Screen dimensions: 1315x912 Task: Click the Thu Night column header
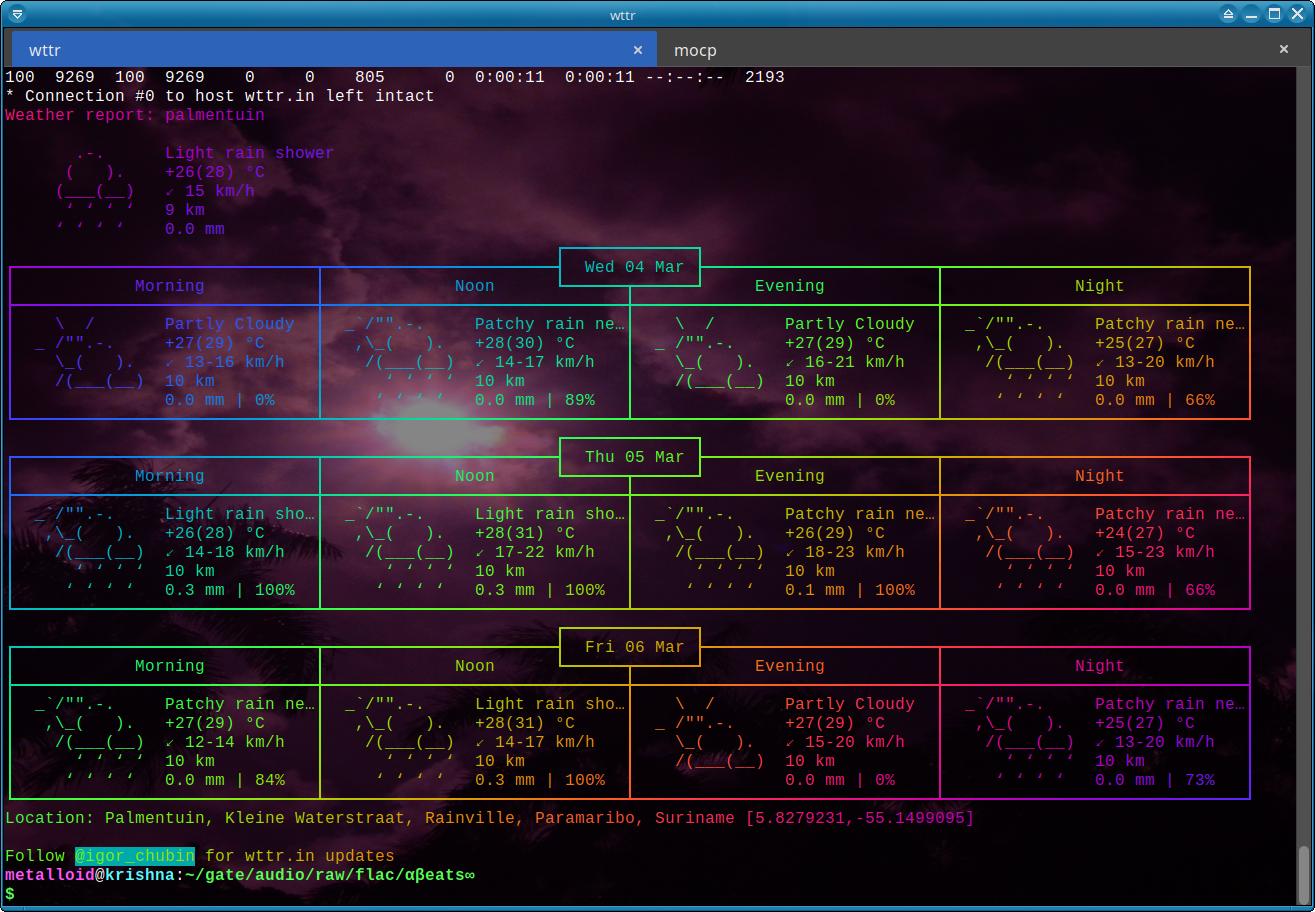click(1099, 476)
